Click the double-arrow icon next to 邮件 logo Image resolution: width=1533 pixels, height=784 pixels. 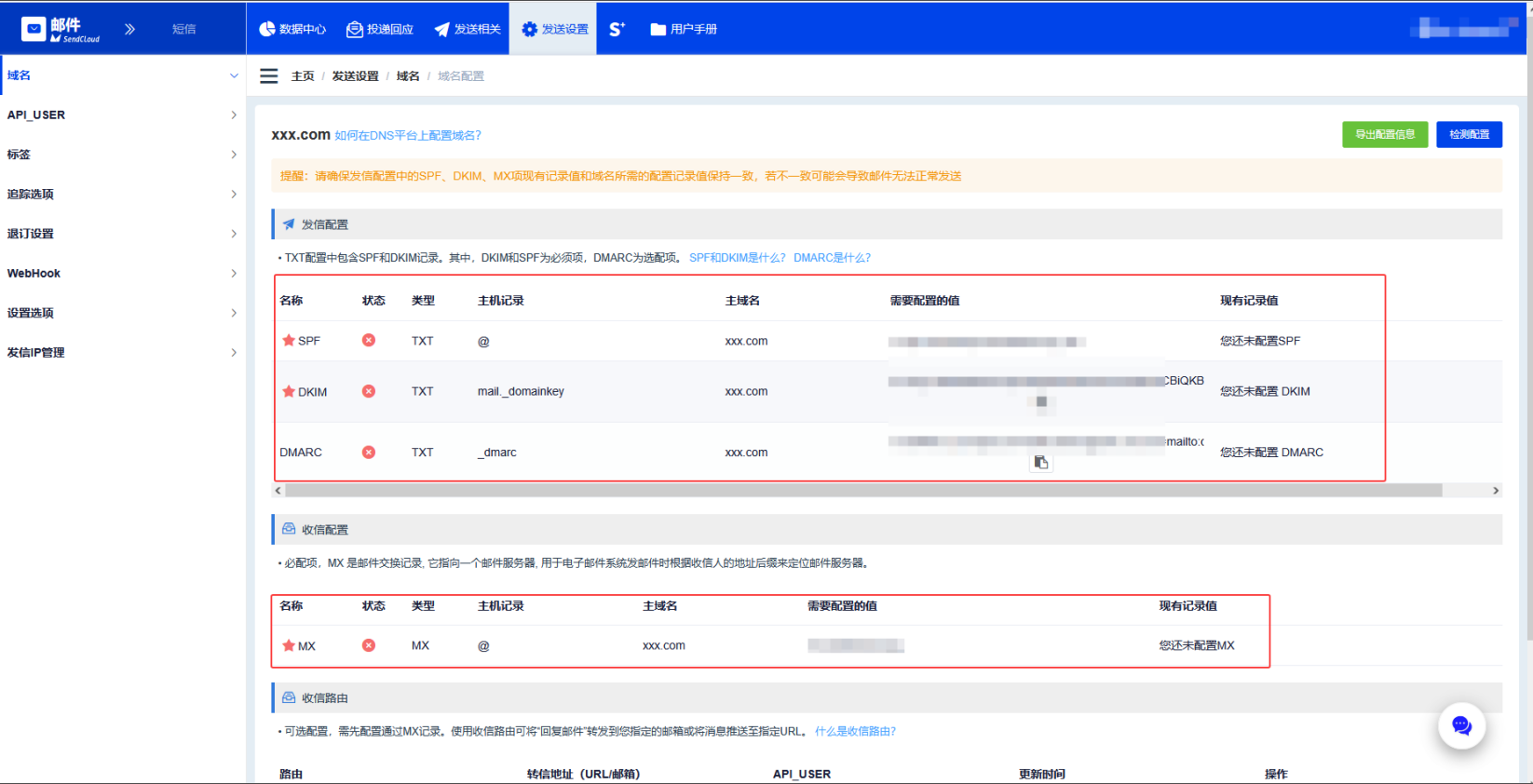coord(129,29)
